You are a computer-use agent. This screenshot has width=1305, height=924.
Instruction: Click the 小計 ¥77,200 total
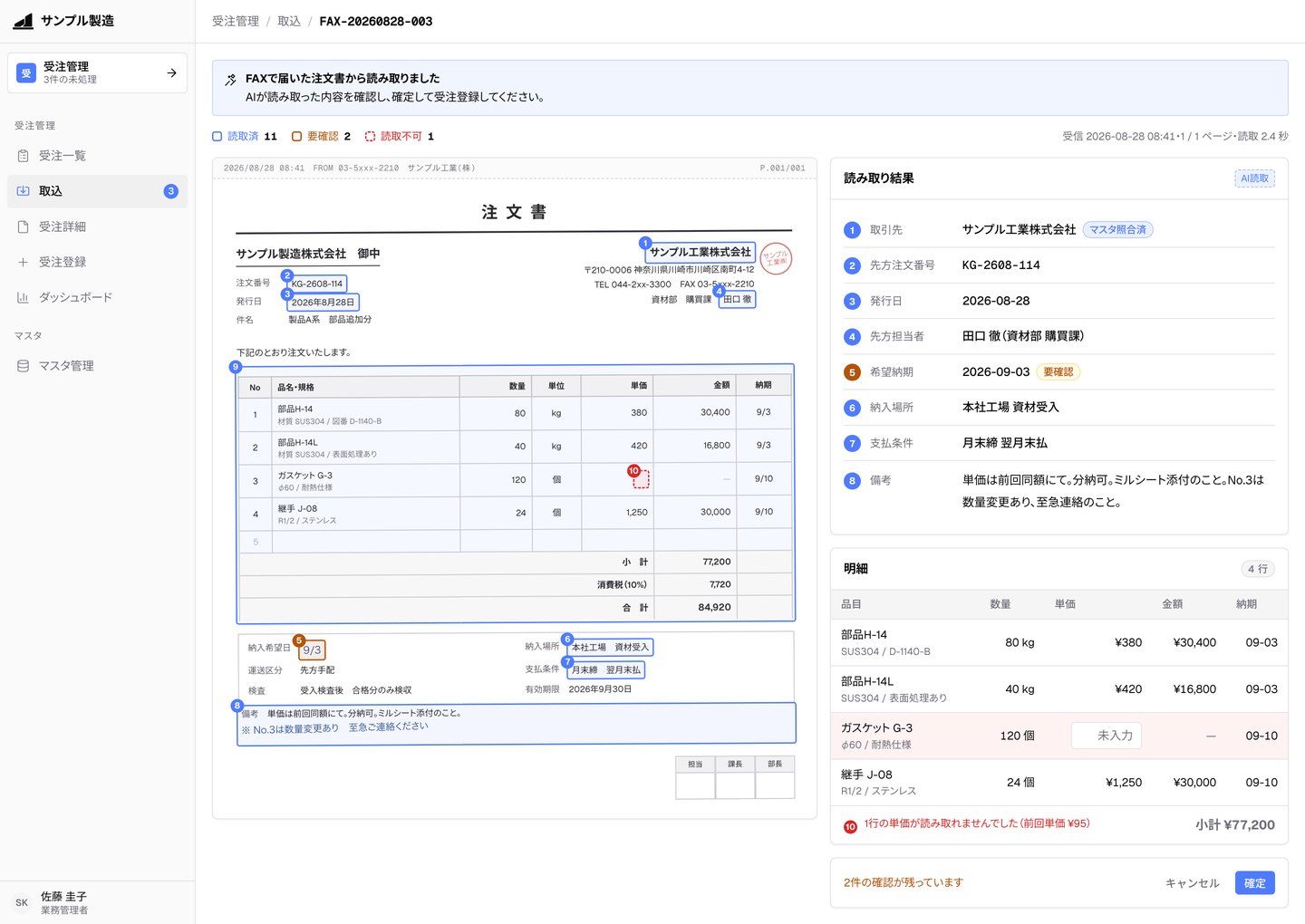pos(1234,824)
